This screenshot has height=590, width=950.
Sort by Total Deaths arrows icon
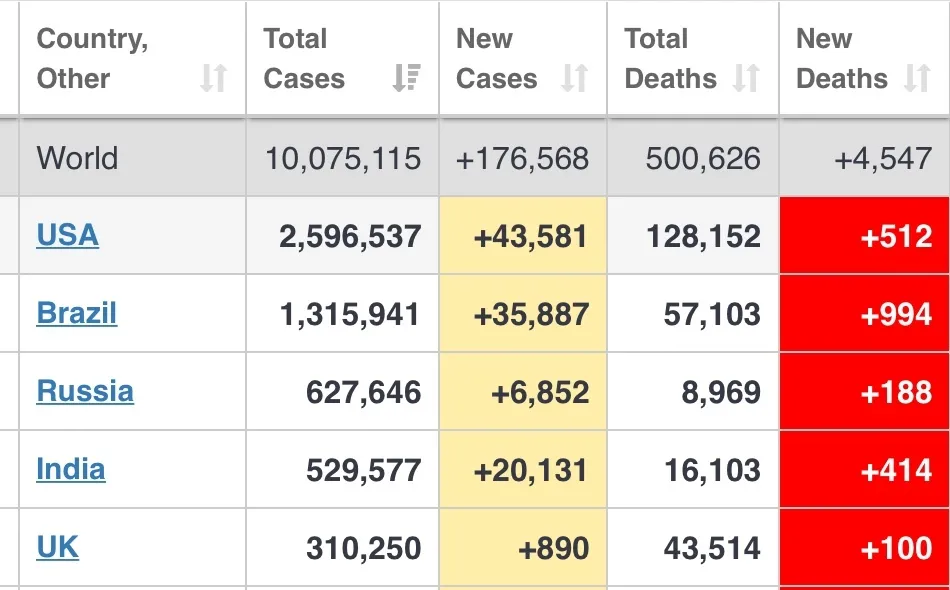[746, 78]
